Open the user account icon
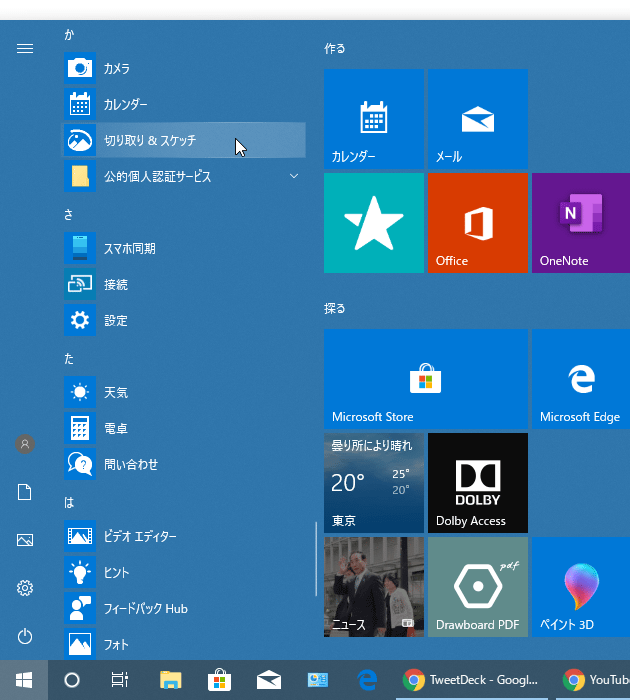Image resolution: width=630 pixels, height=700 pixels. coord(25,444)
